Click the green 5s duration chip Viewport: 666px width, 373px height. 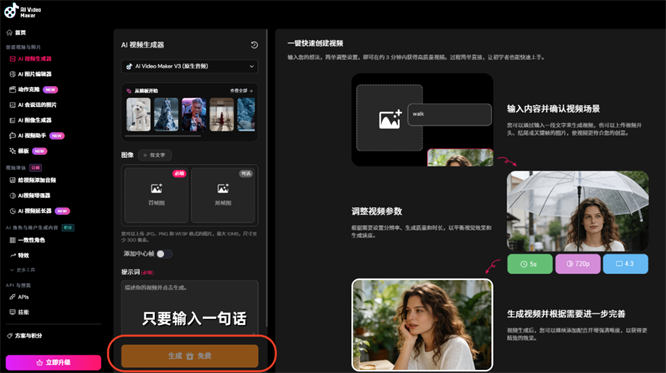coord(530,264)
